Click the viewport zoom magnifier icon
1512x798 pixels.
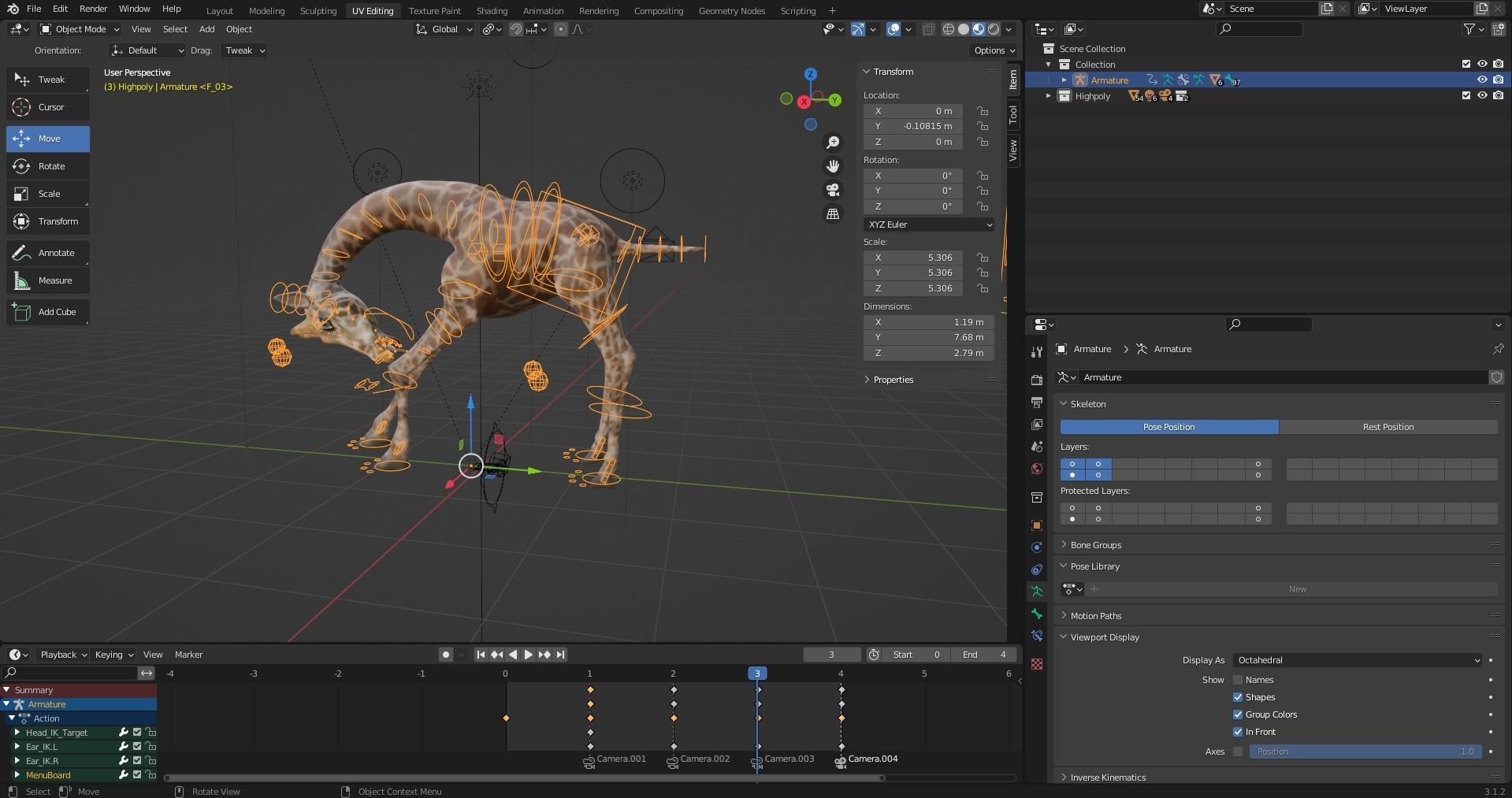point(833,143)
